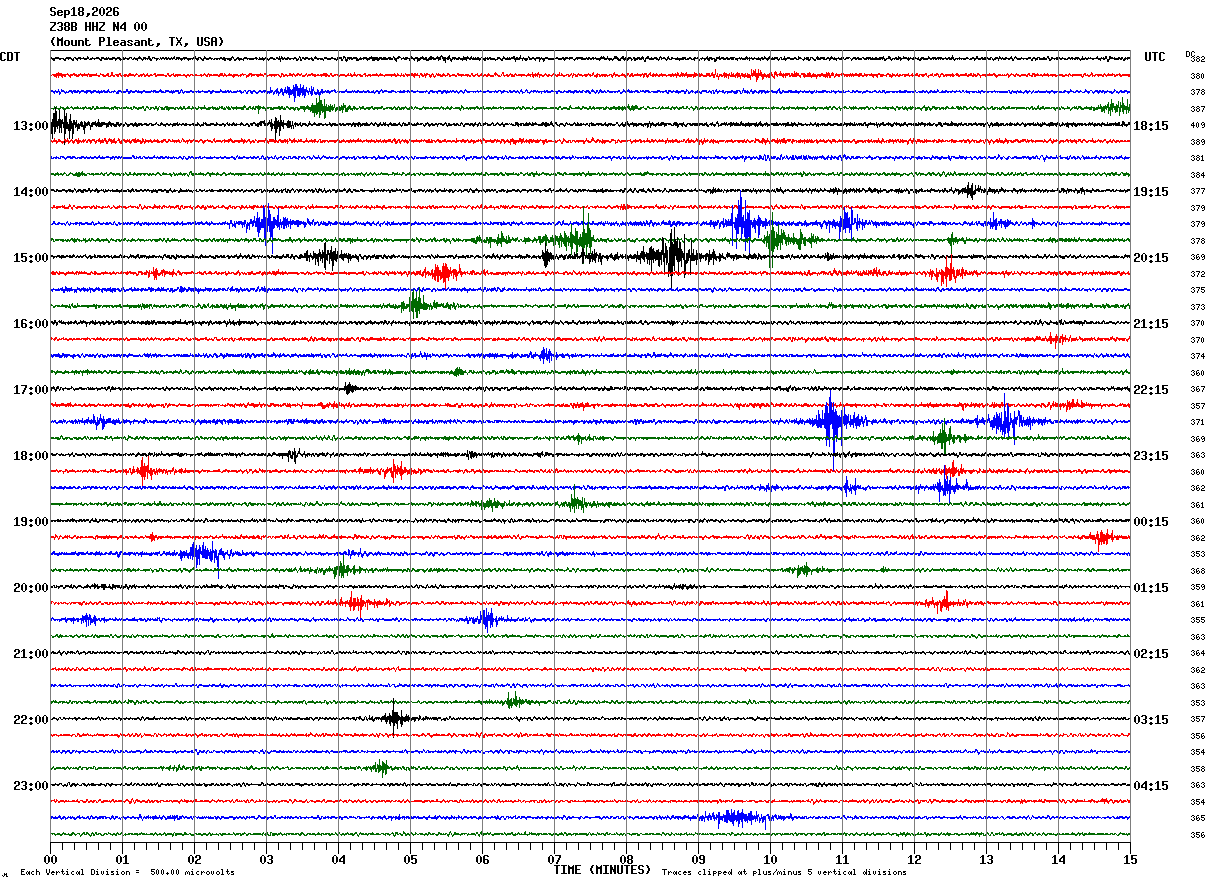This screenshot has width=1210, height=886.
Task: Click large blue seismic burst on 22:15 UTC row
Action: (x=832, y=421)
